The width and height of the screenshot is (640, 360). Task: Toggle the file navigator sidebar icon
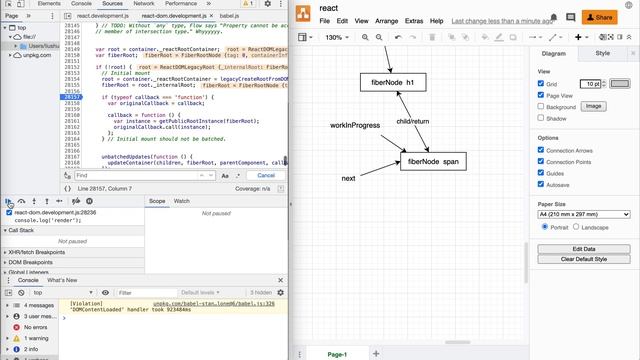68,16
